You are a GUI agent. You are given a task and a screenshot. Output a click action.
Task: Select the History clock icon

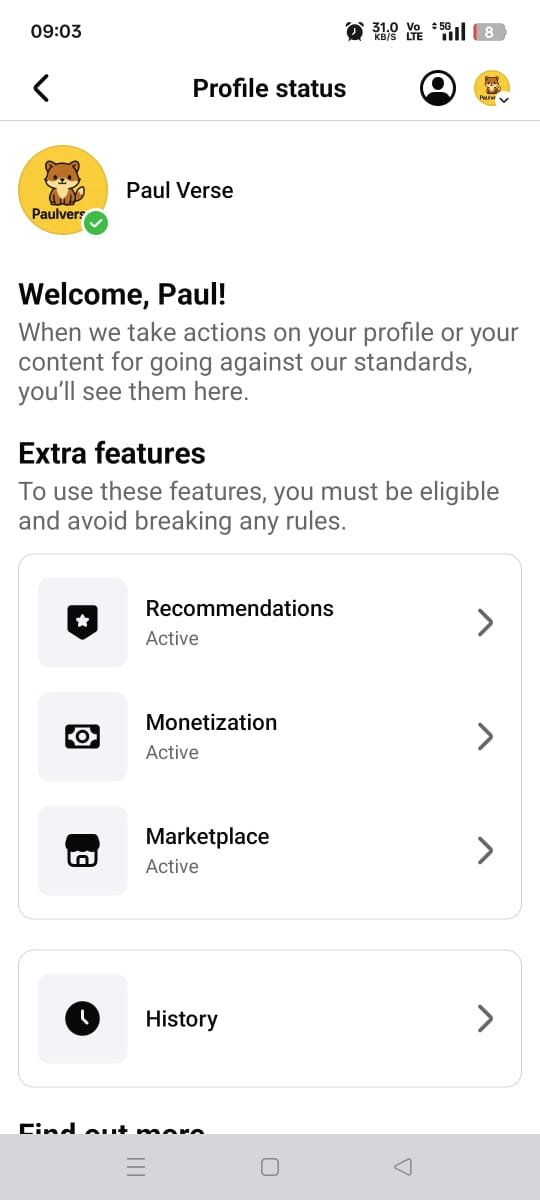83,1018
